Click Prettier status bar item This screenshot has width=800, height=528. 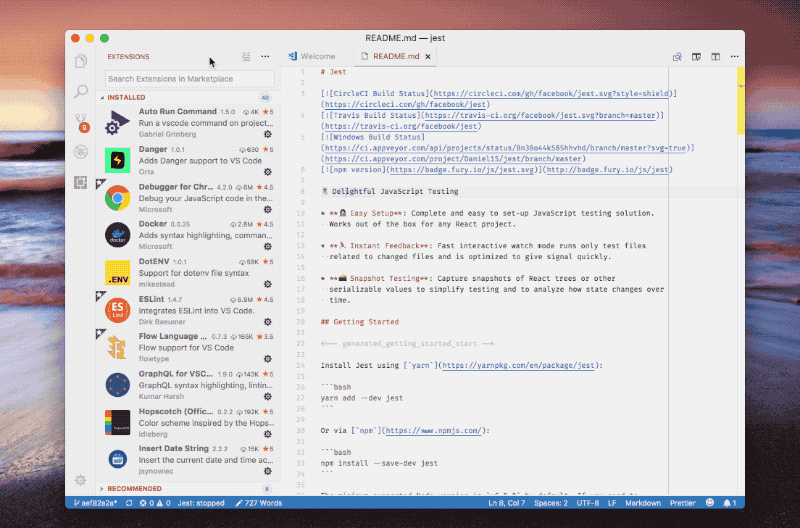pos(683,503)
